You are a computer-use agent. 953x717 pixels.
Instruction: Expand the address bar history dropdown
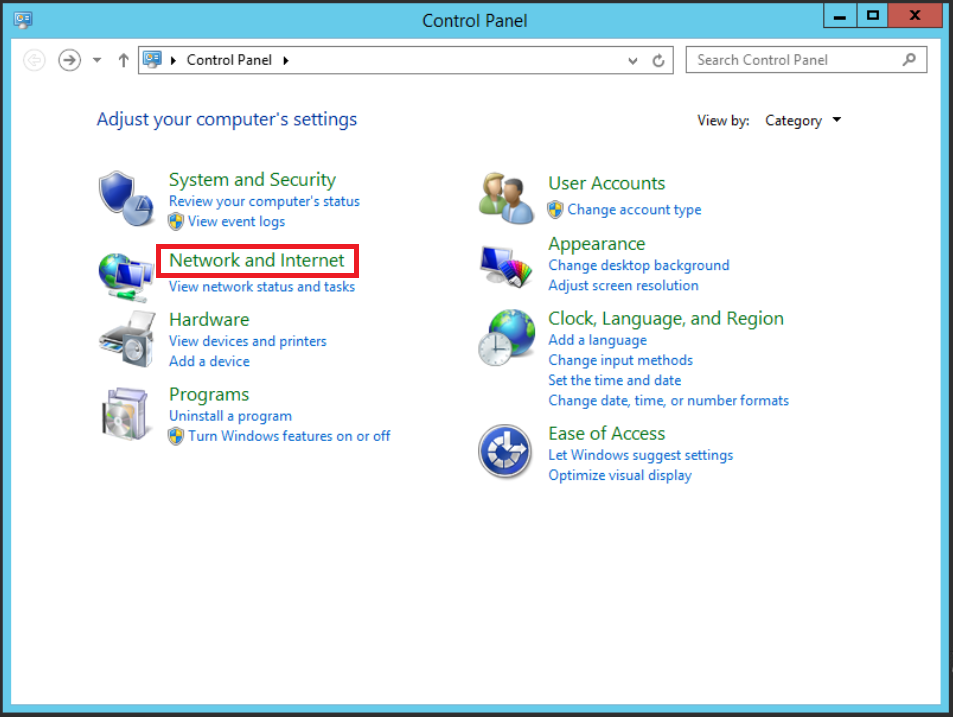tap(633, 60)
